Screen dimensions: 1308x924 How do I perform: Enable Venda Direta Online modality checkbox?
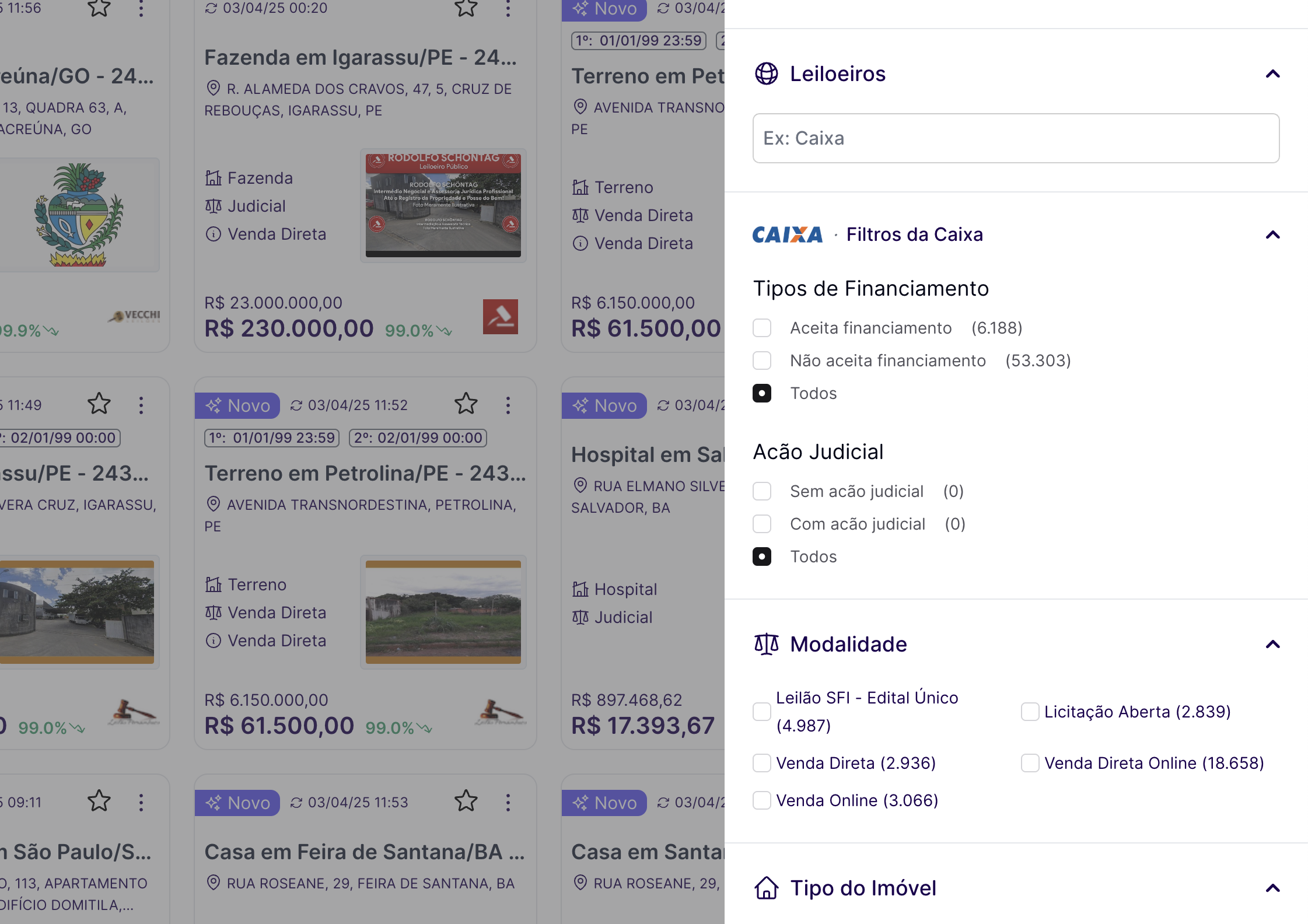1030,763
